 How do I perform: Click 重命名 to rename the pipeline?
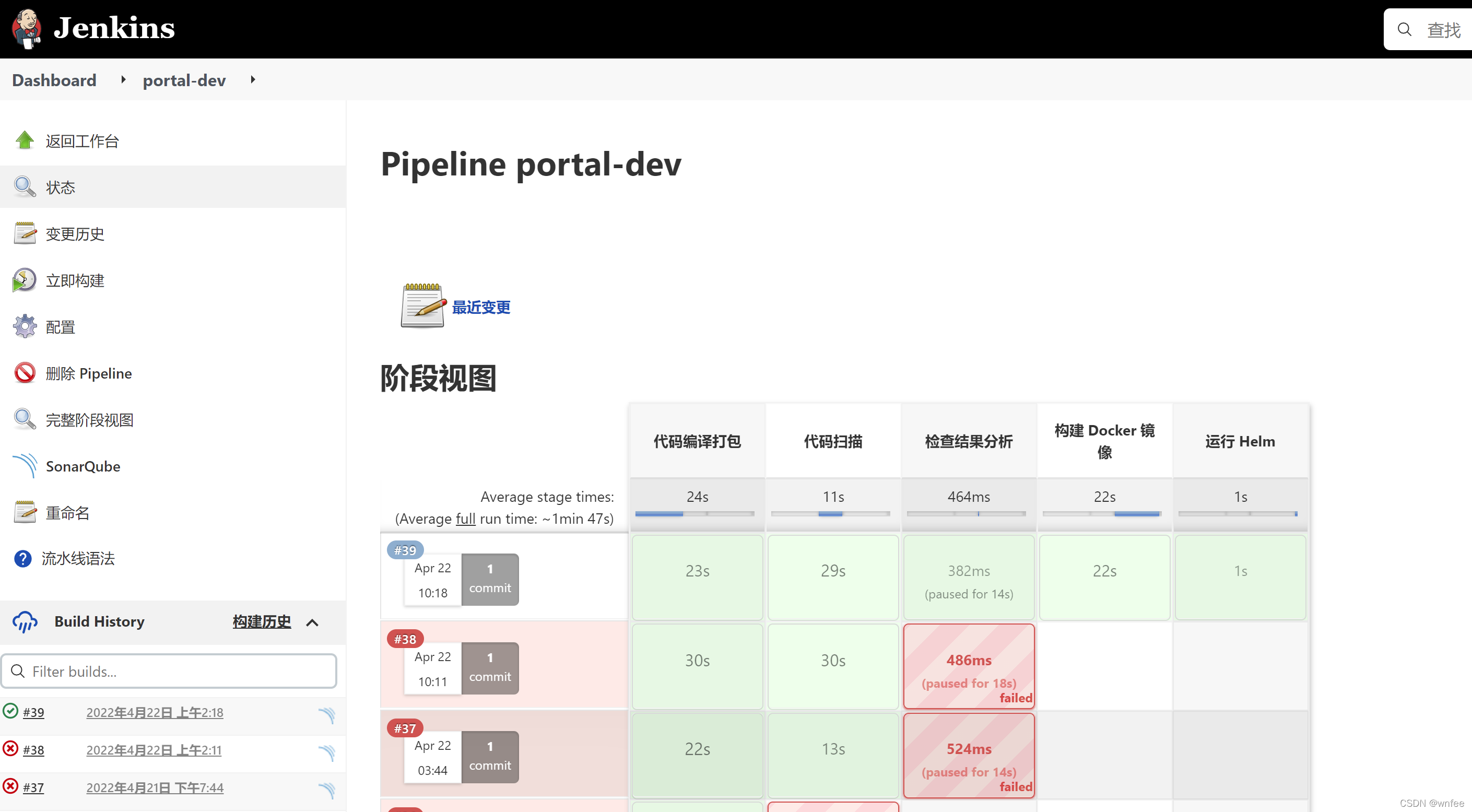(67, 513)
